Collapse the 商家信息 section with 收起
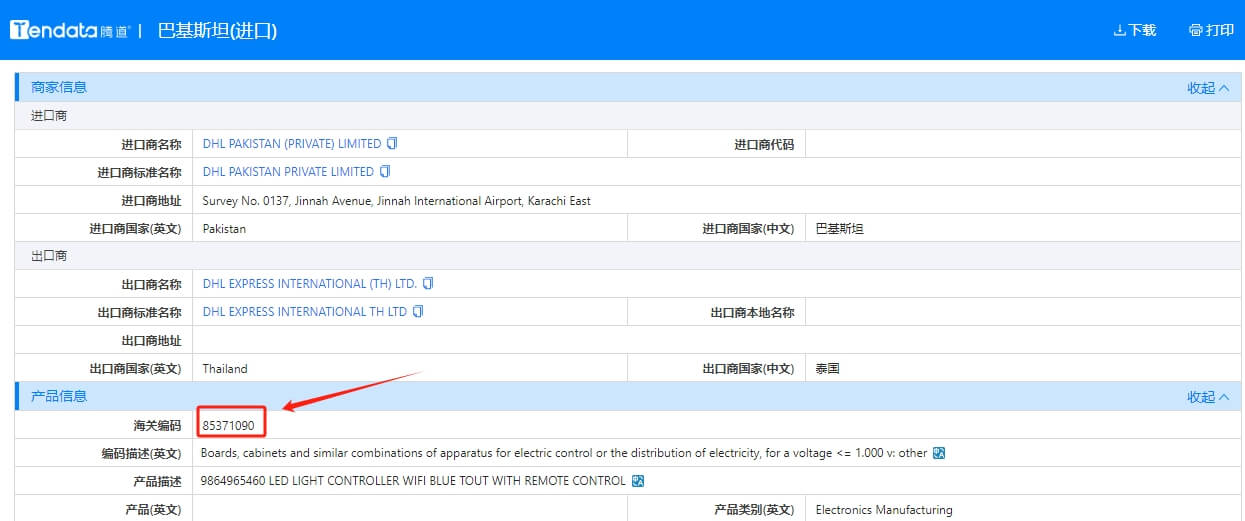The image size is (1245, 521). 1208,87
